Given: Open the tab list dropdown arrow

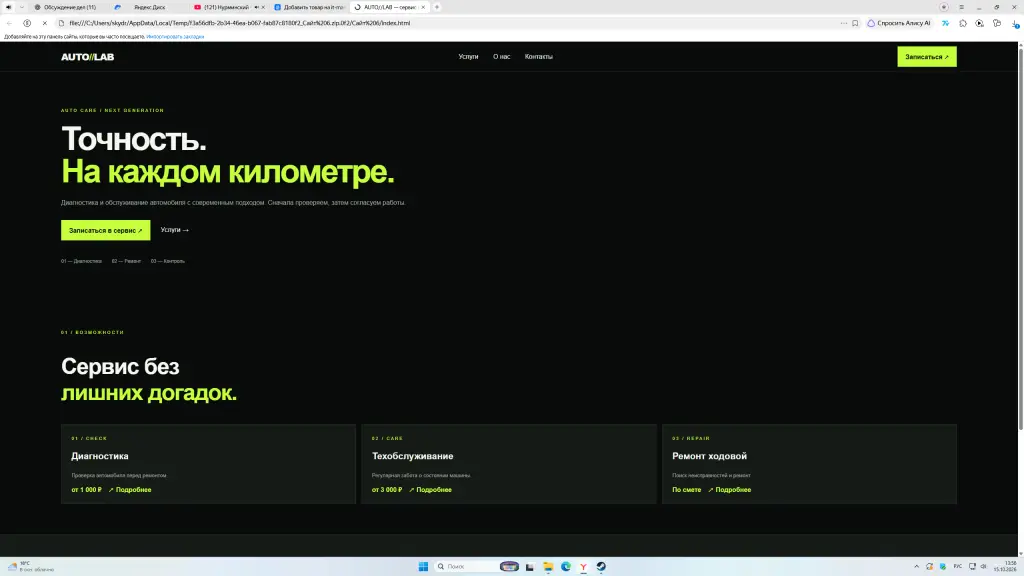Looking at the screenshot, I should point(22,7).
